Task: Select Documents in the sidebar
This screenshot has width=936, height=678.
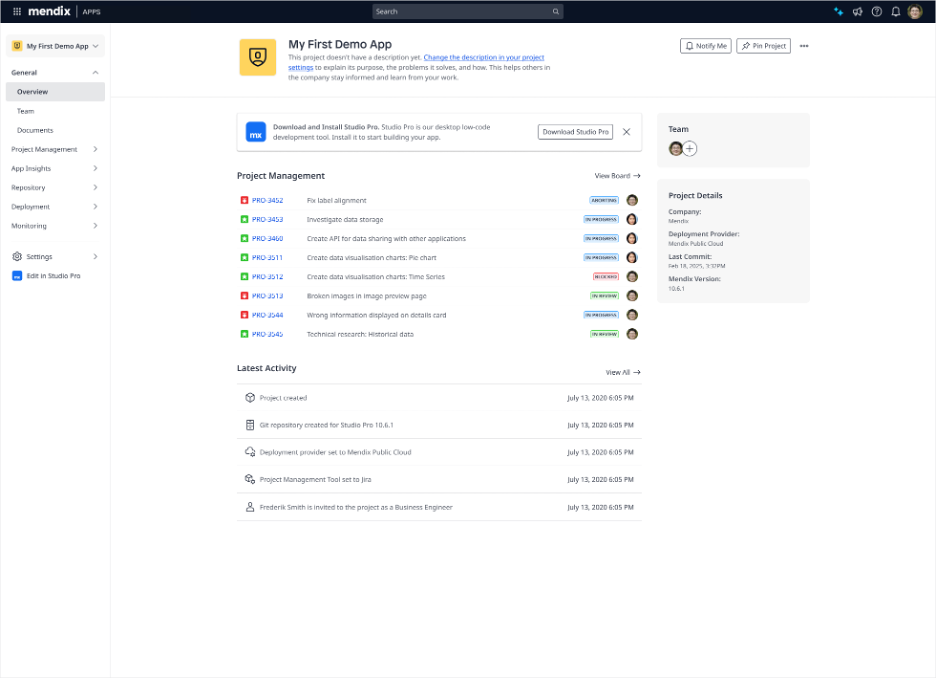Action: [35, 130]
